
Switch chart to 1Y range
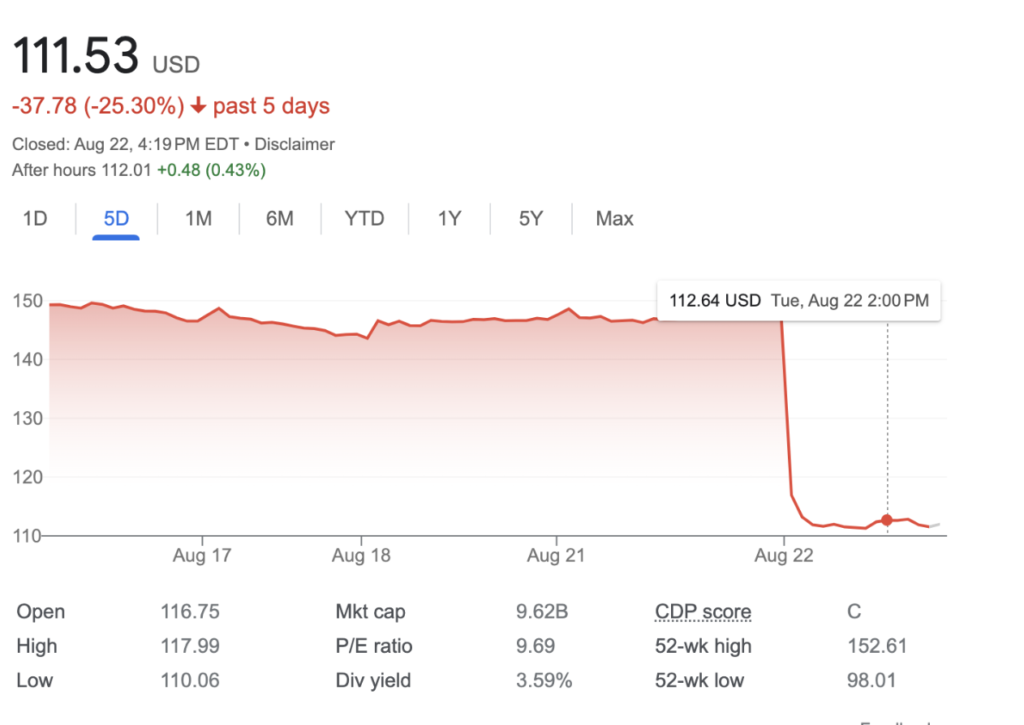449,218
